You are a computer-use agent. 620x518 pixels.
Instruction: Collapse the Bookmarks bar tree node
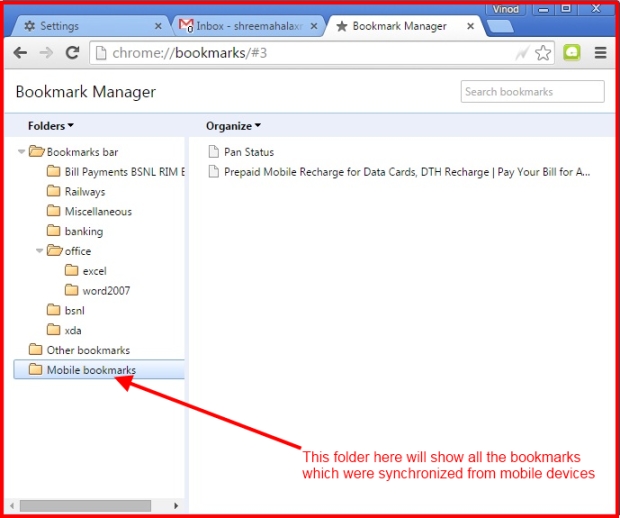click(x=22, y=151)
